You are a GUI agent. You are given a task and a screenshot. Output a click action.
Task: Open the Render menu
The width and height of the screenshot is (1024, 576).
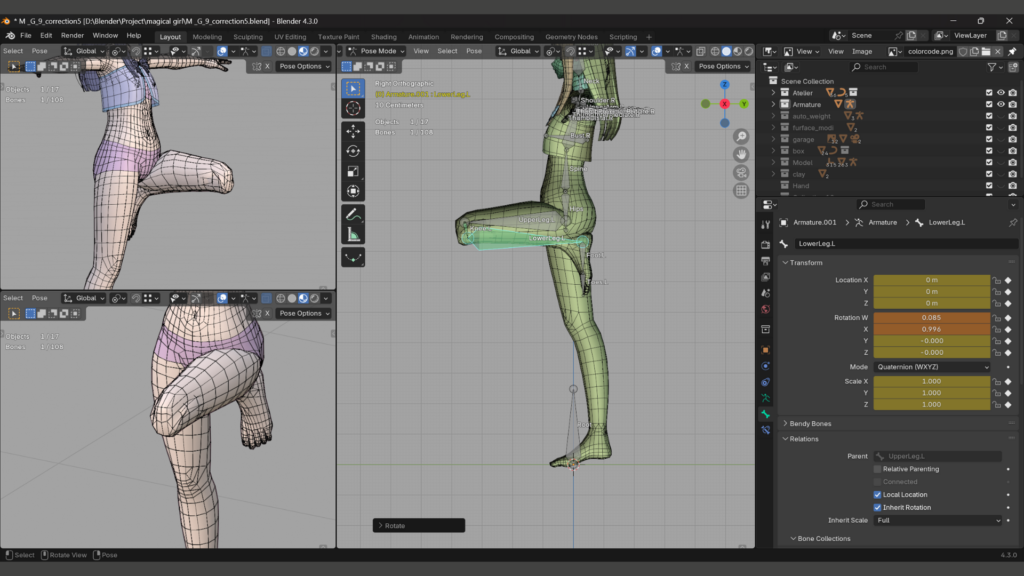(72, 35)
